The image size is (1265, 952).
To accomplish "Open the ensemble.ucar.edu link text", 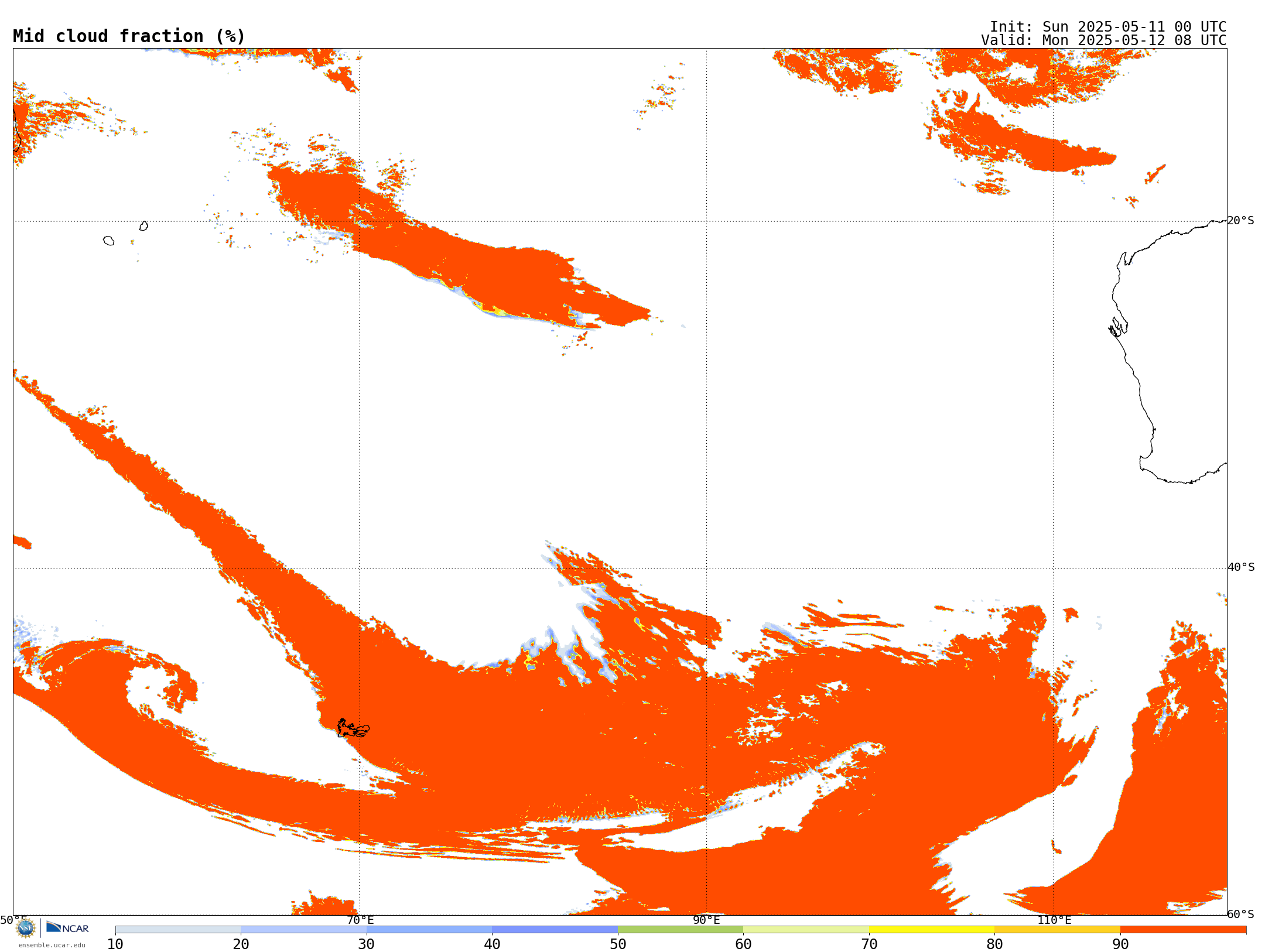I will [52, 945].
